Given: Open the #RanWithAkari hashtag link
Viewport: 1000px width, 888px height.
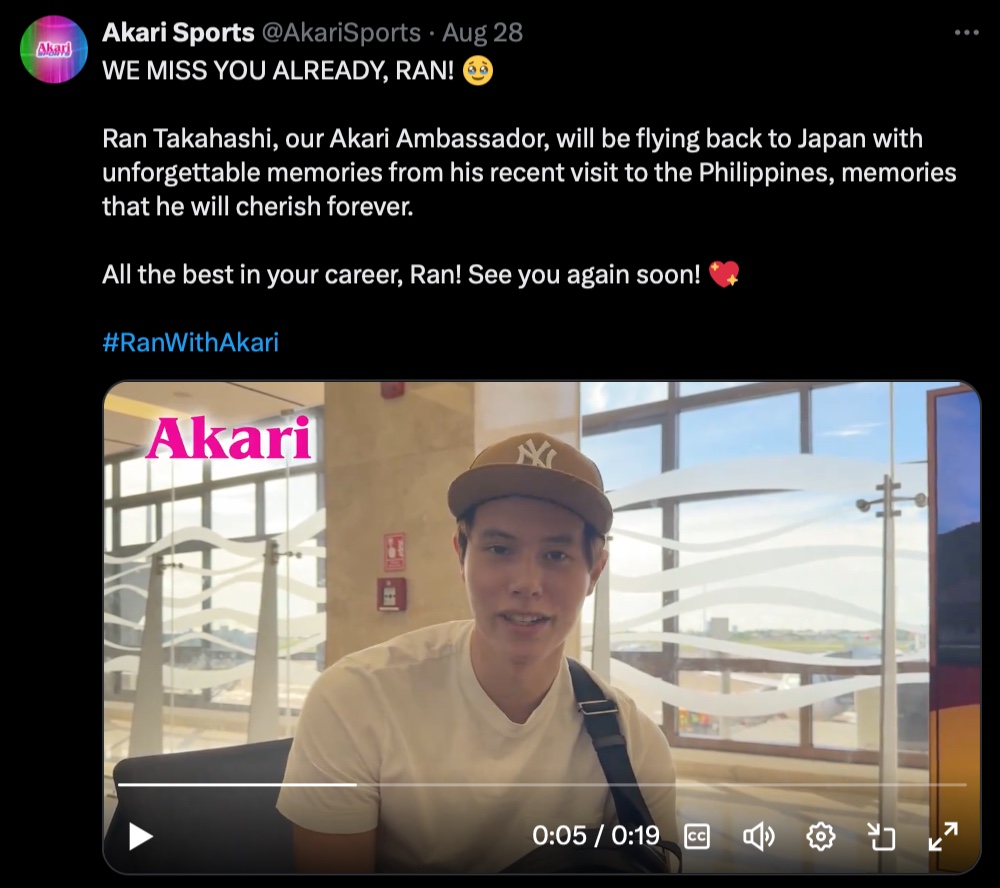Looking at the screenshot, I should (190, 343).
